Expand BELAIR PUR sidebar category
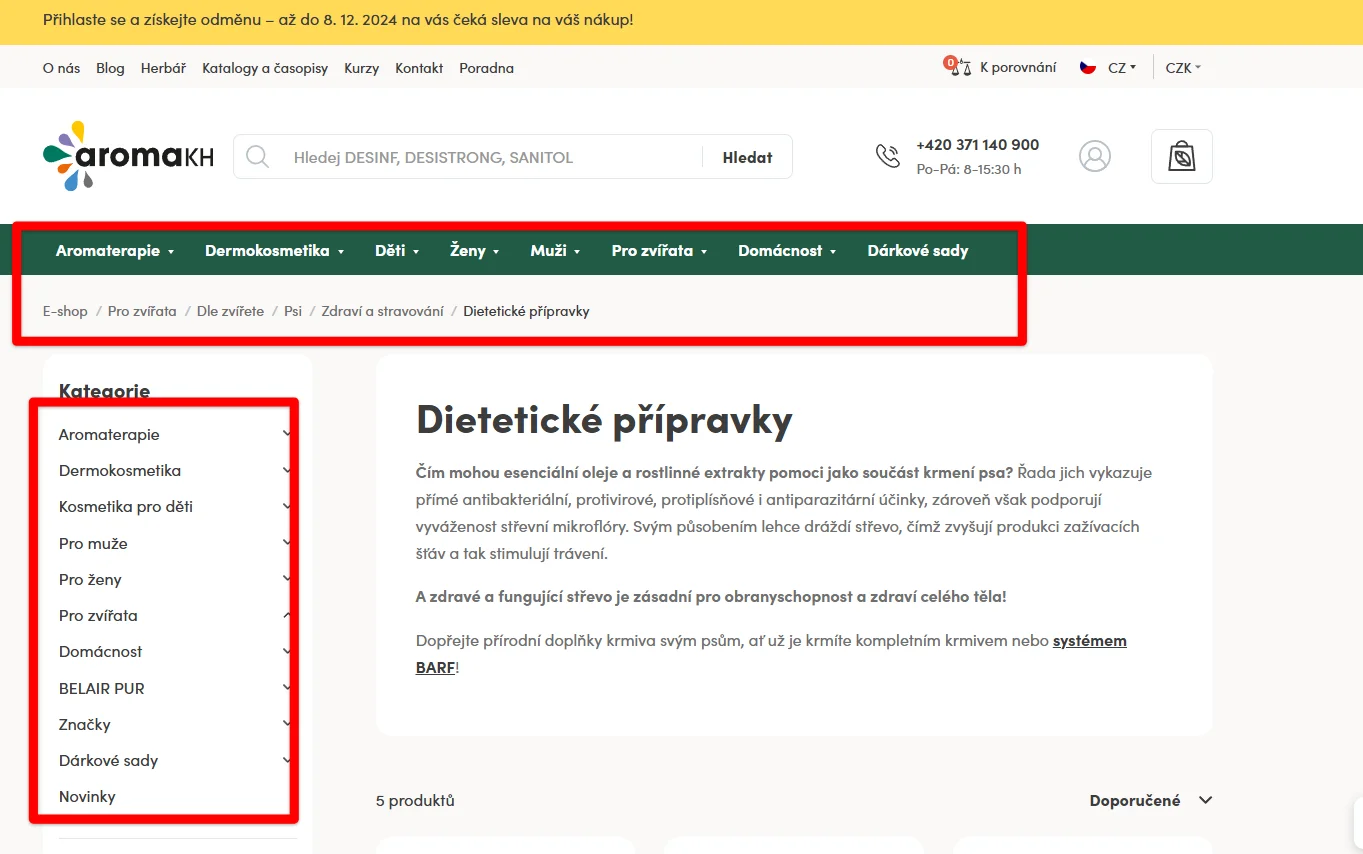Screen dimensions: 1363x854 click(287, 688)
